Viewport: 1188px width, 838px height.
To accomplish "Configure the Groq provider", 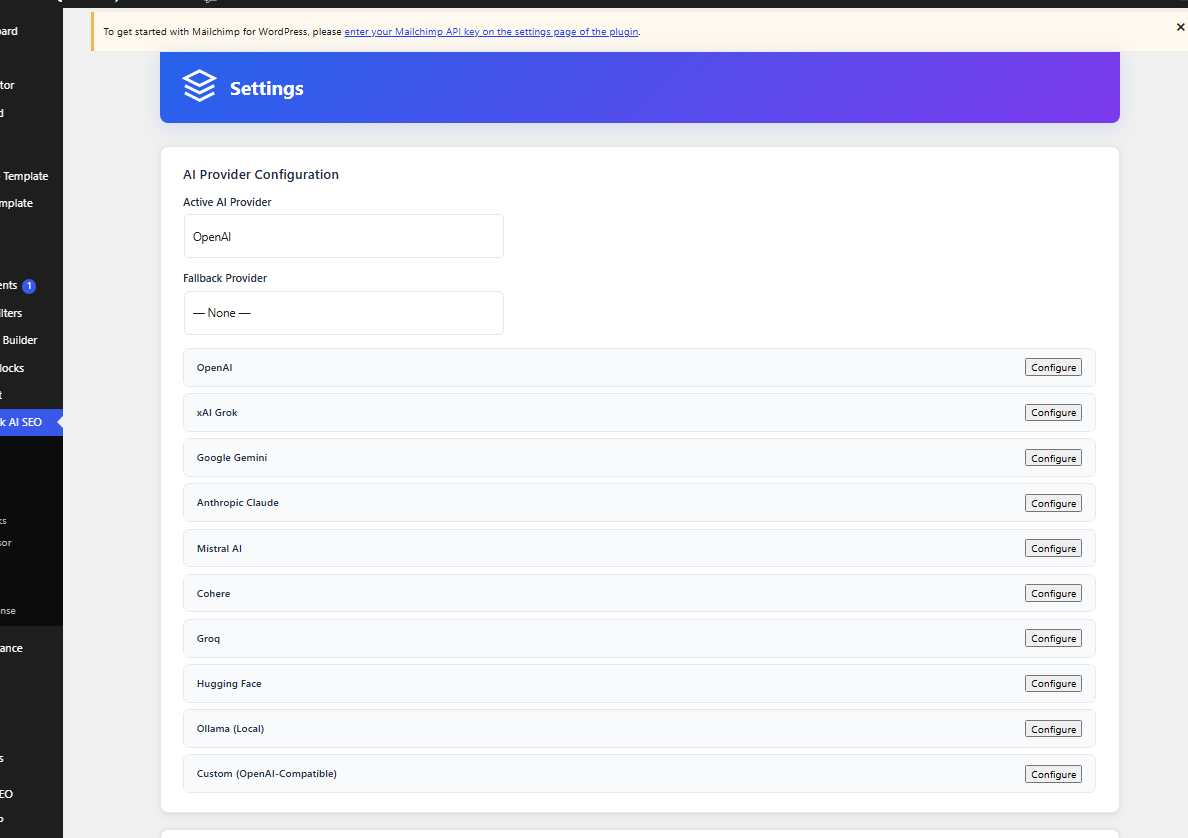I will click(1053, 639).
